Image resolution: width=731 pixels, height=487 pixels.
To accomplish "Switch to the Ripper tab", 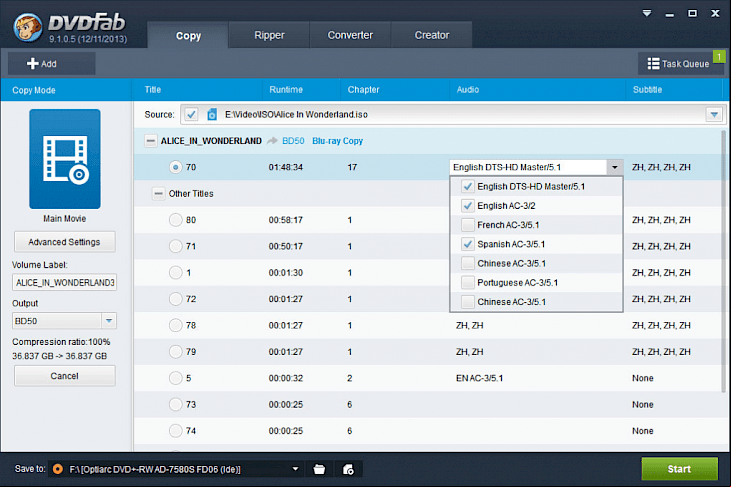I will click(269, 35).
